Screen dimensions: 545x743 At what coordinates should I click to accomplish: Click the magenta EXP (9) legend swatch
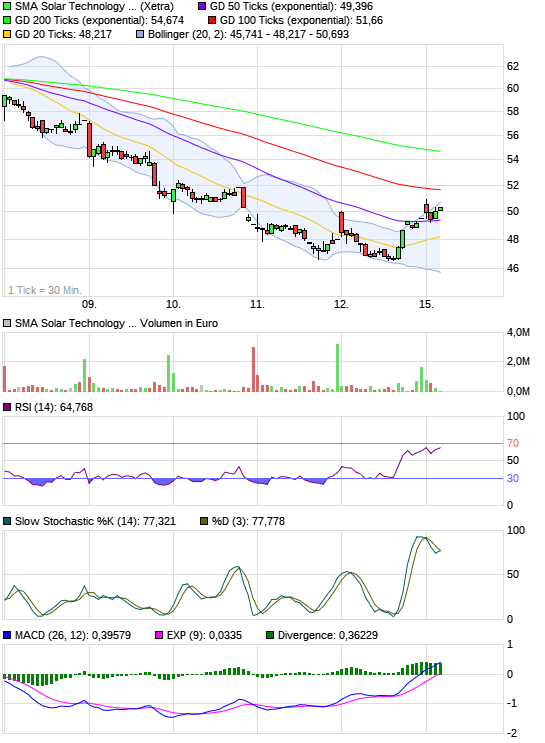click(x=159, y=635)
